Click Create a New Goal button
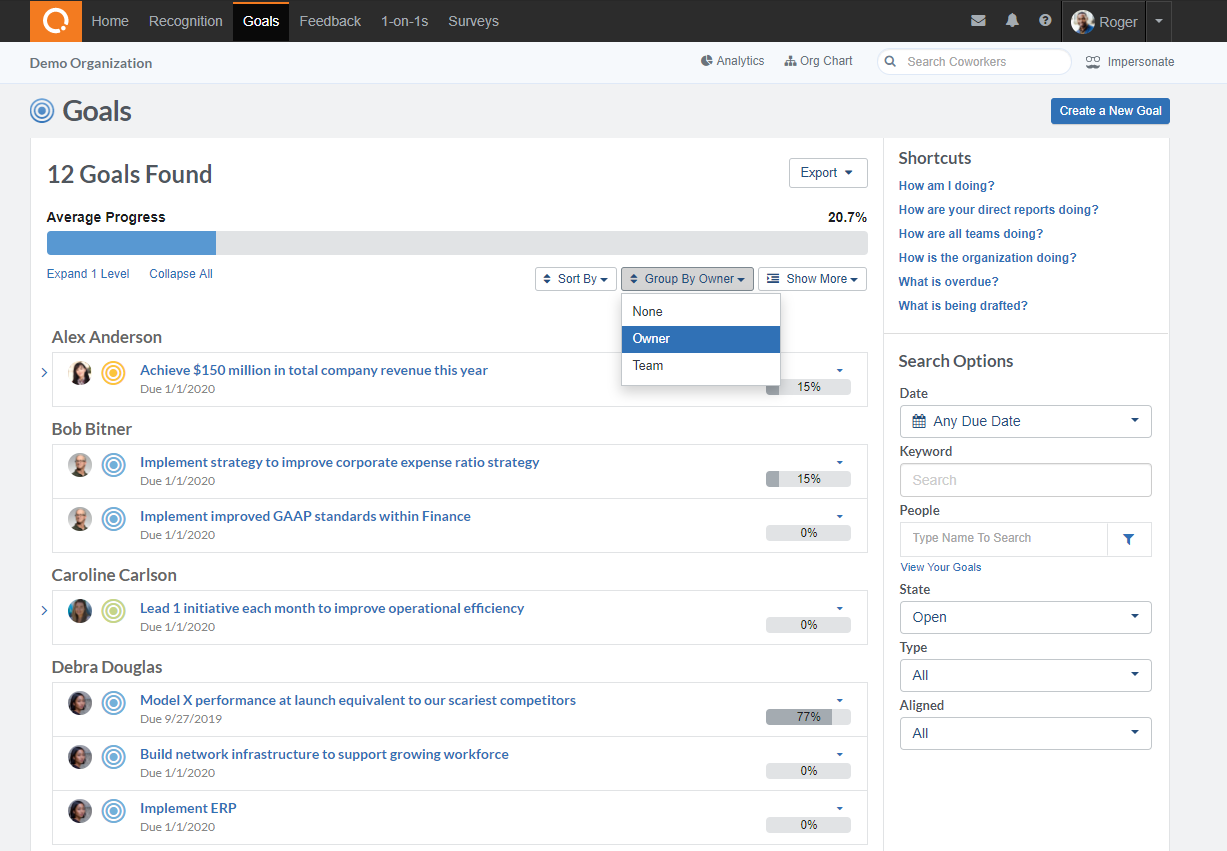The height and width of the screenshot is (851, 1227). (1110, 111)
